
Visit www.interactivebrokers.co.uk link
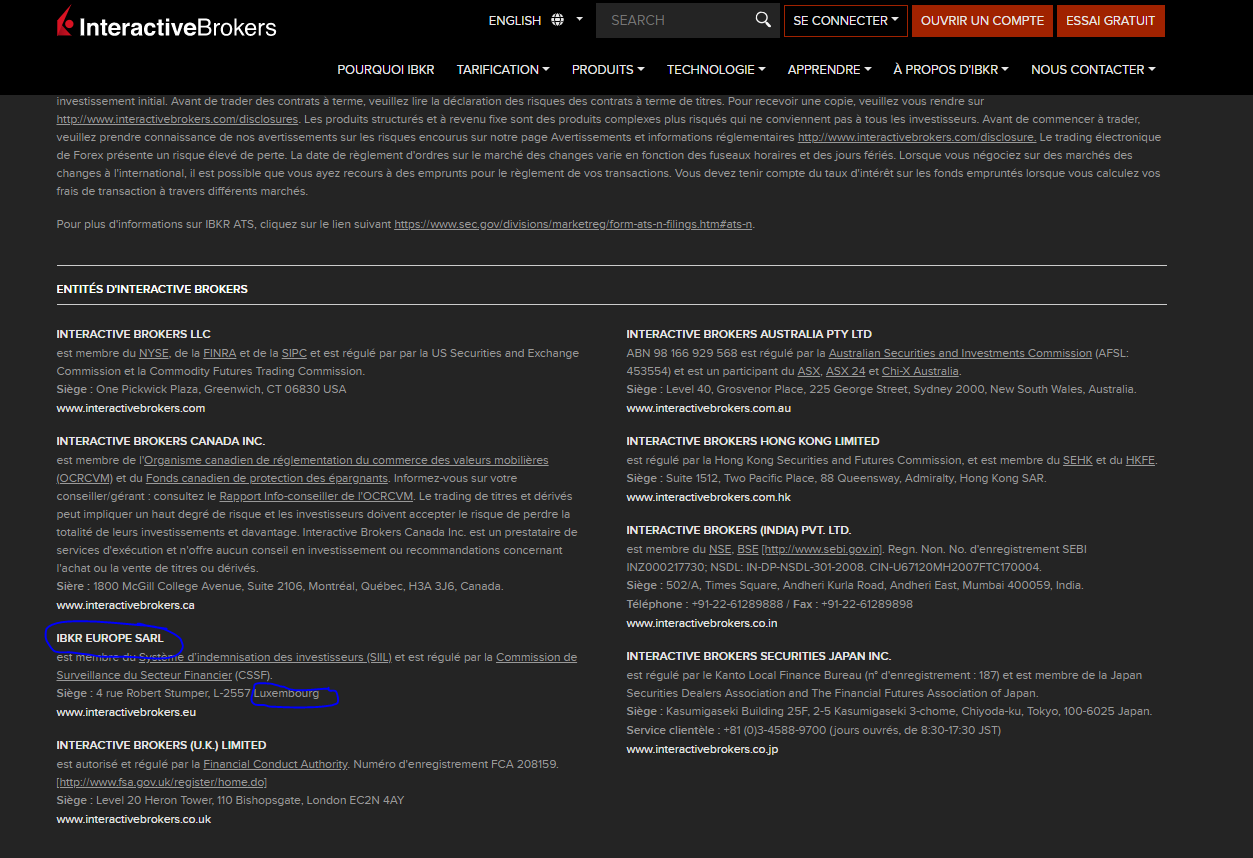click(134, 819)
